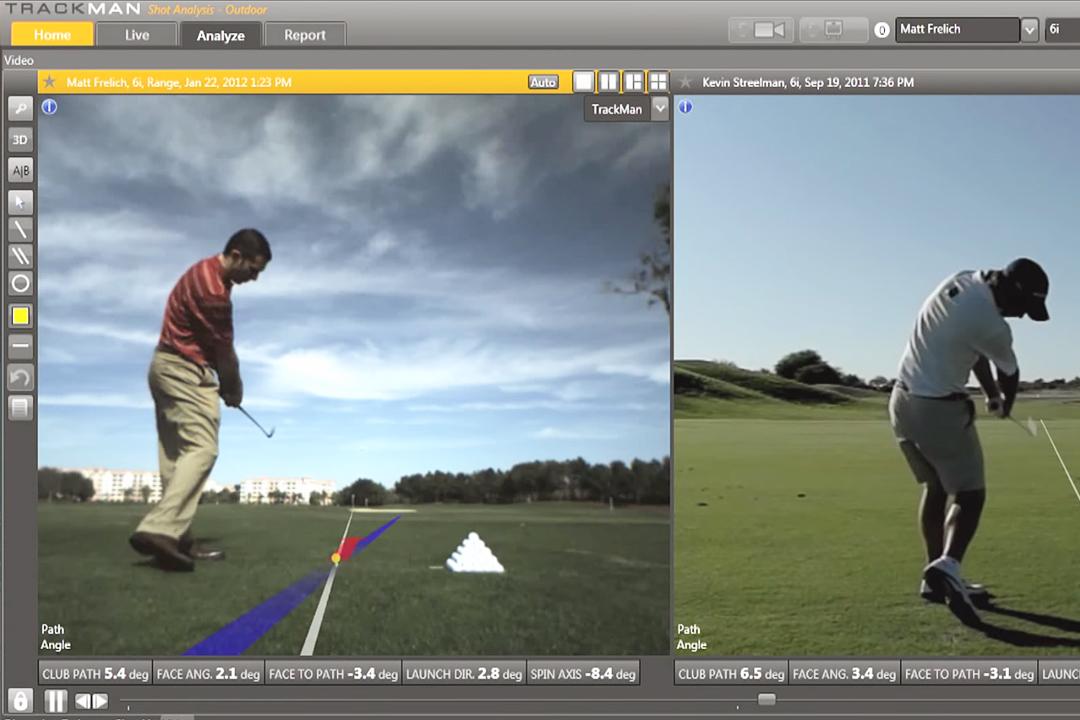Click Path Angle label in left video
1080x720 pixels.
[55, 637]
